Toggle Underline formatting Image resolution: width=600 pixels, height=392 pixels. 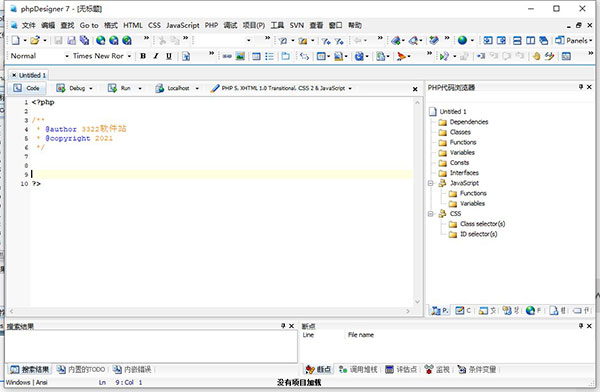[169, 56]
